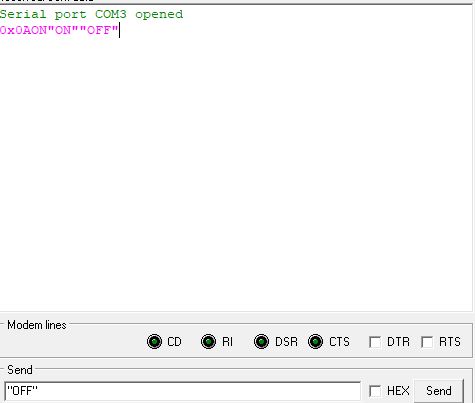Image resolution: width=475 pixels, height=403 pixels.
Task: Click the Modem lines group label
Action: click(37, 325)
